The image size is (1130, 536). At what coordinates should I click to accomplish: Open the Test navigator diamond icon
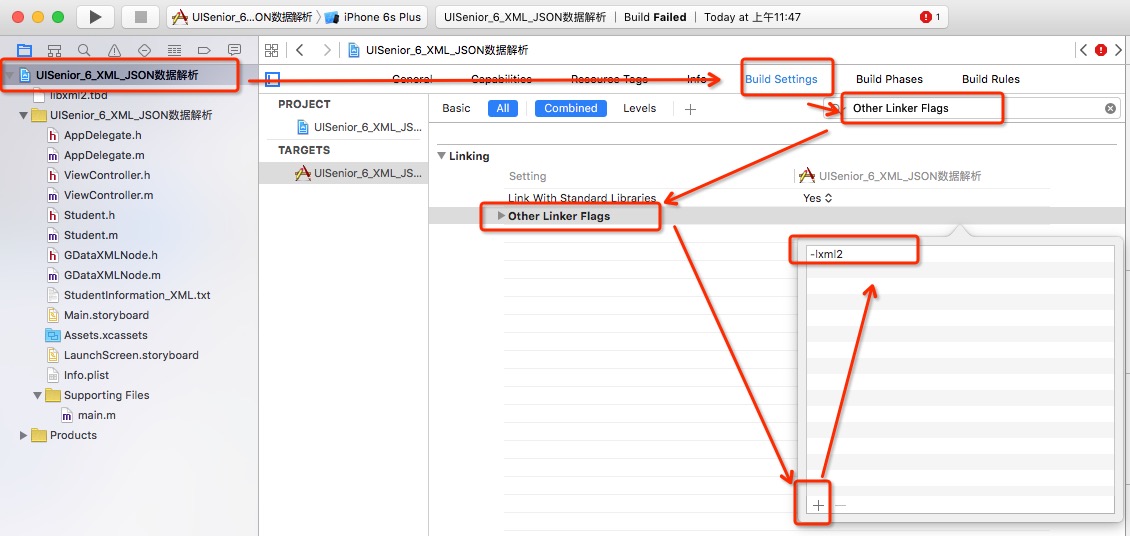143,50
